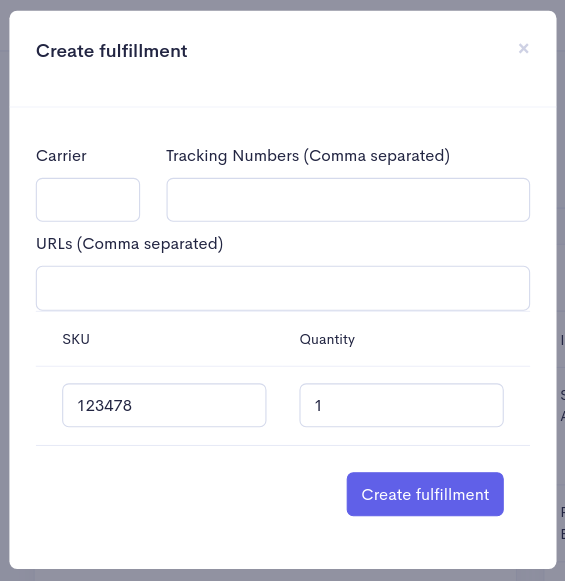Click the Carrier label
Screen dimensions: 565x581
61,156
